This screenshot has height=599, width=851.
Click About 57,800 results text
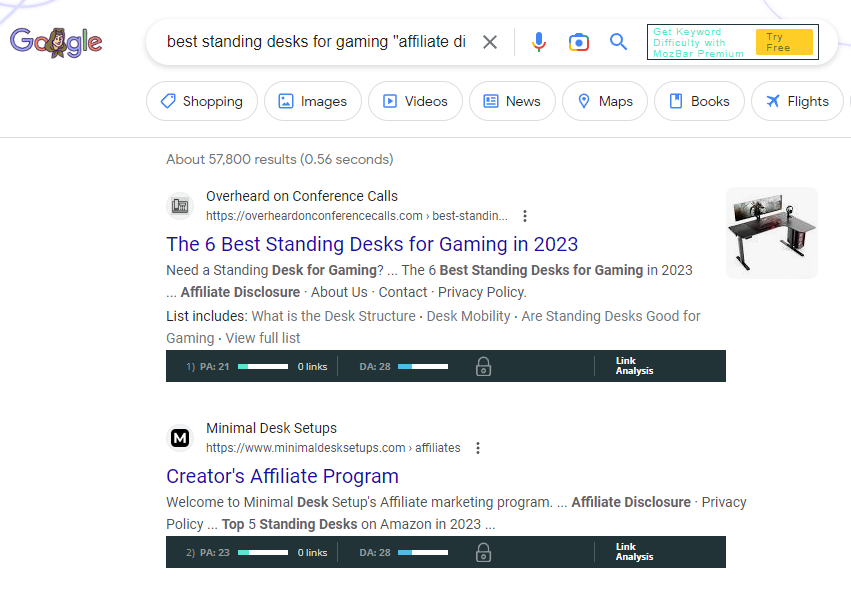[280, 160]
